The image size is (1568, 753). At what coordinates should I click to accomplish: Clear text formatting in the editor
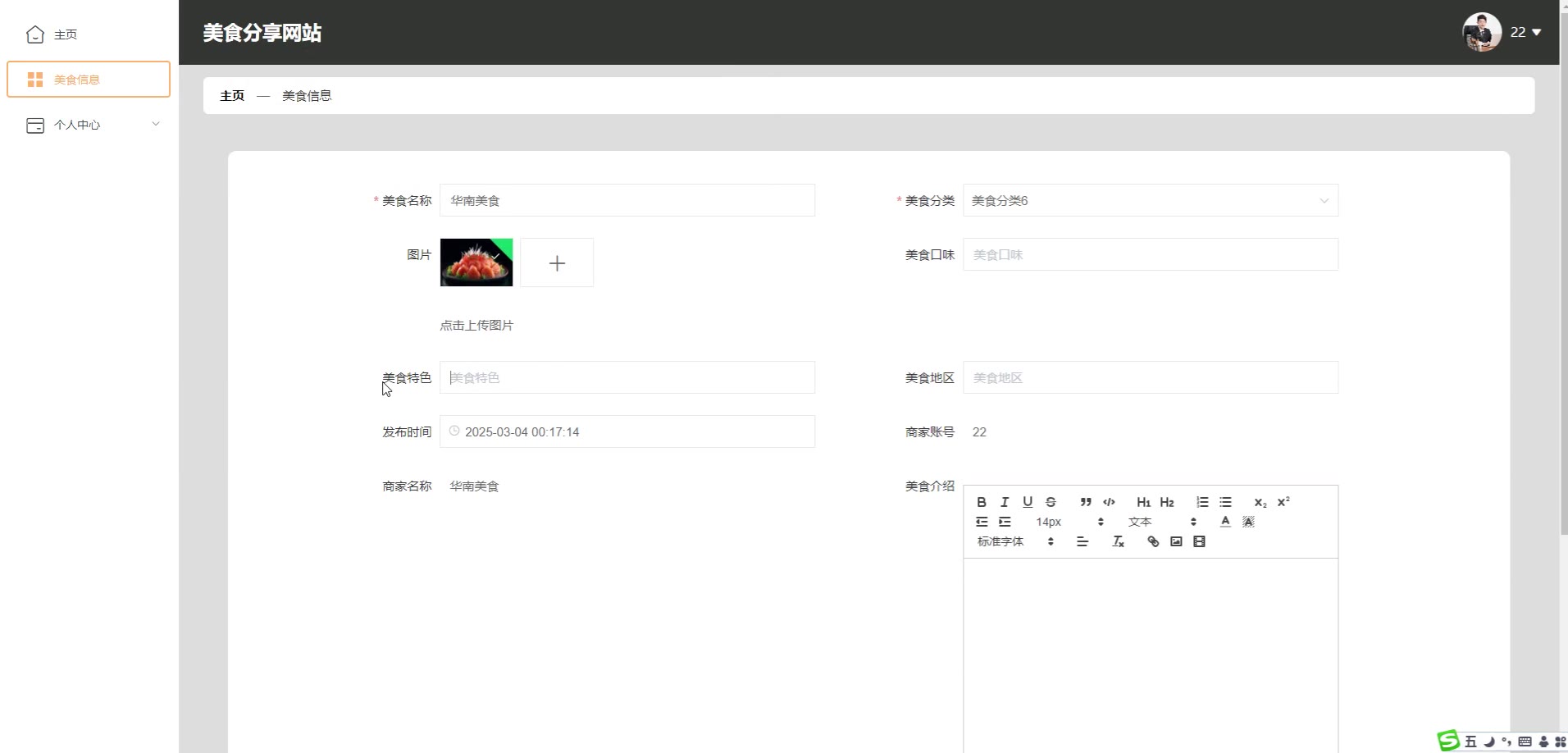coord(1118,541)
